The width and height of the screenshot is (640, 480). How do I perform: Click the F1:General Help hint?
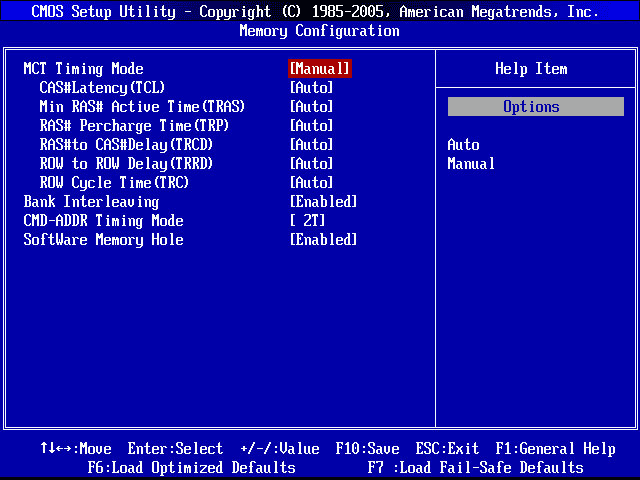(556, 449)
